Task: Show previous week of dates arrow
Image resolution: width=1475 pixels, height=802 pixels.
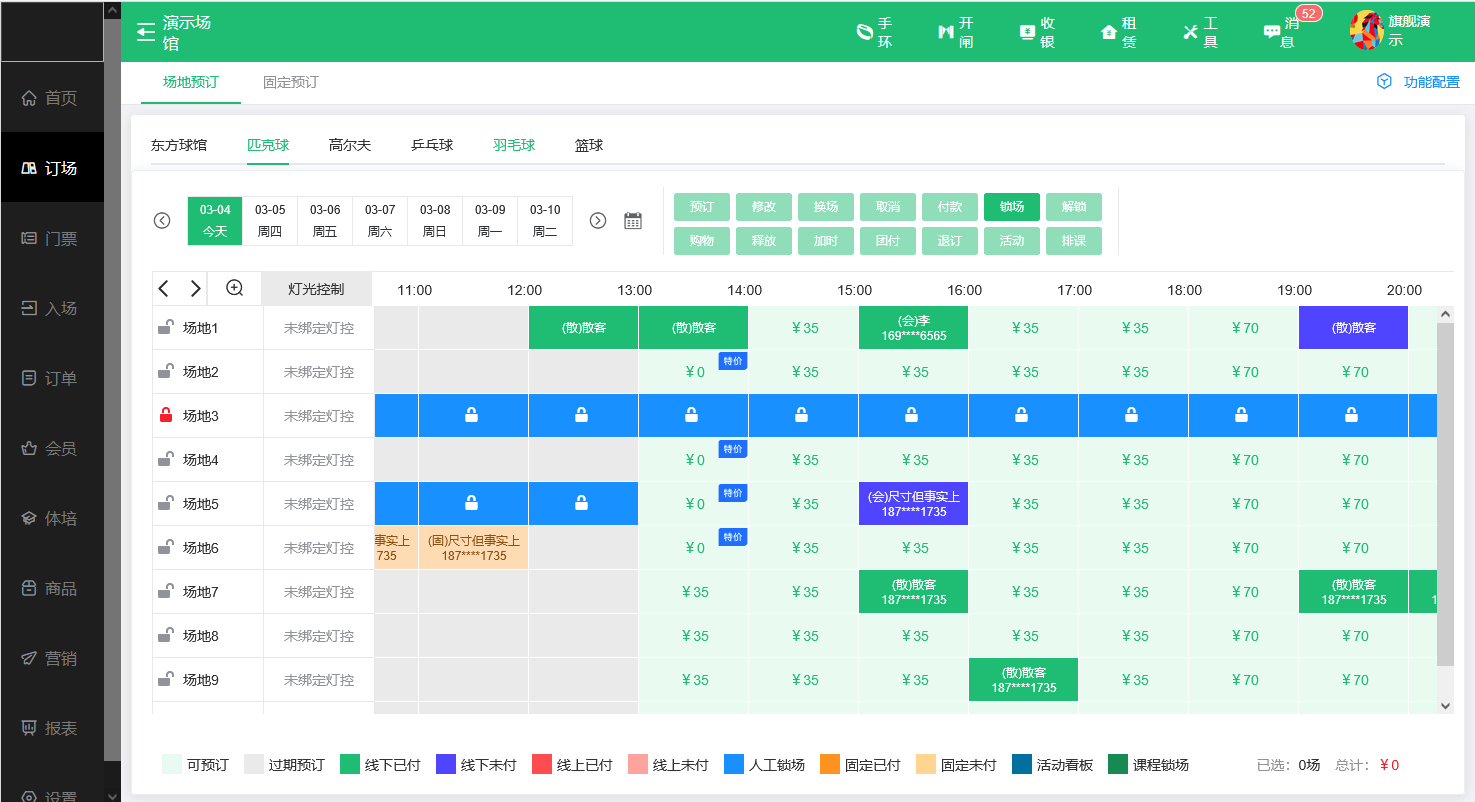Action: pos(162,221)
